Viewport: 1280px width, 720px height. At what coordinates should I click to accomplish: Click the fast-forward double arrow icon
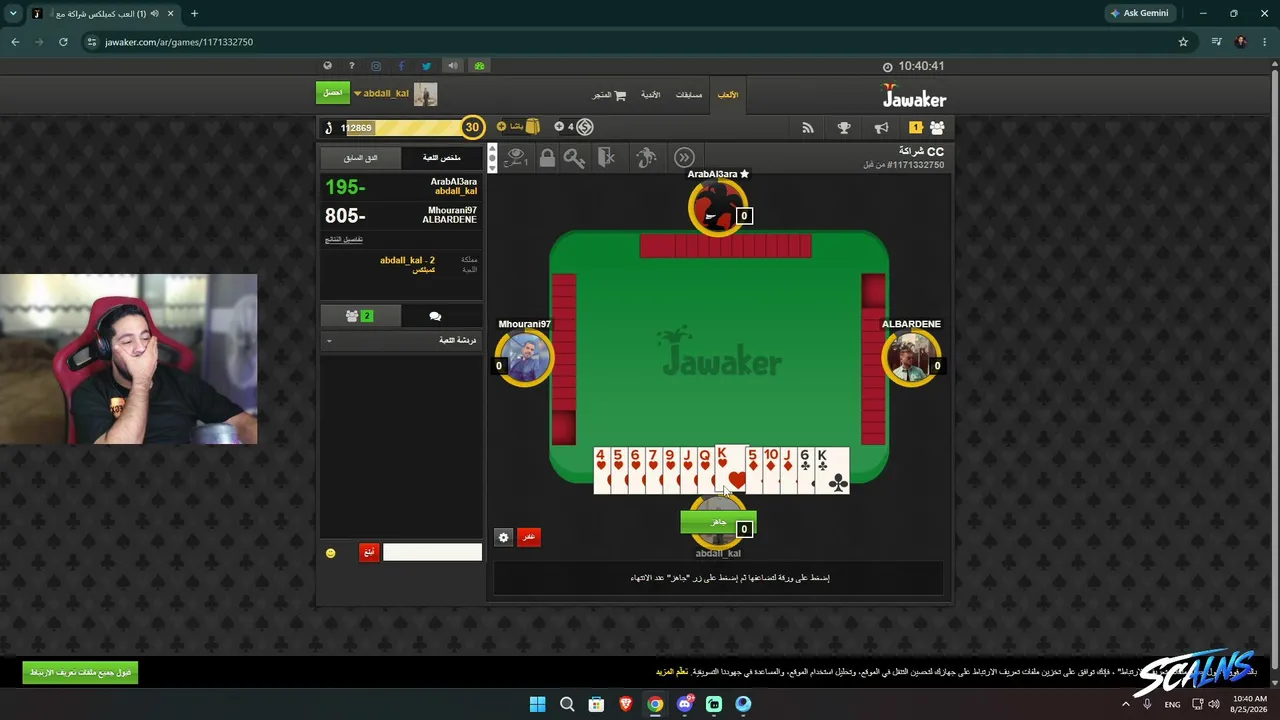click(x=684, y=158)
